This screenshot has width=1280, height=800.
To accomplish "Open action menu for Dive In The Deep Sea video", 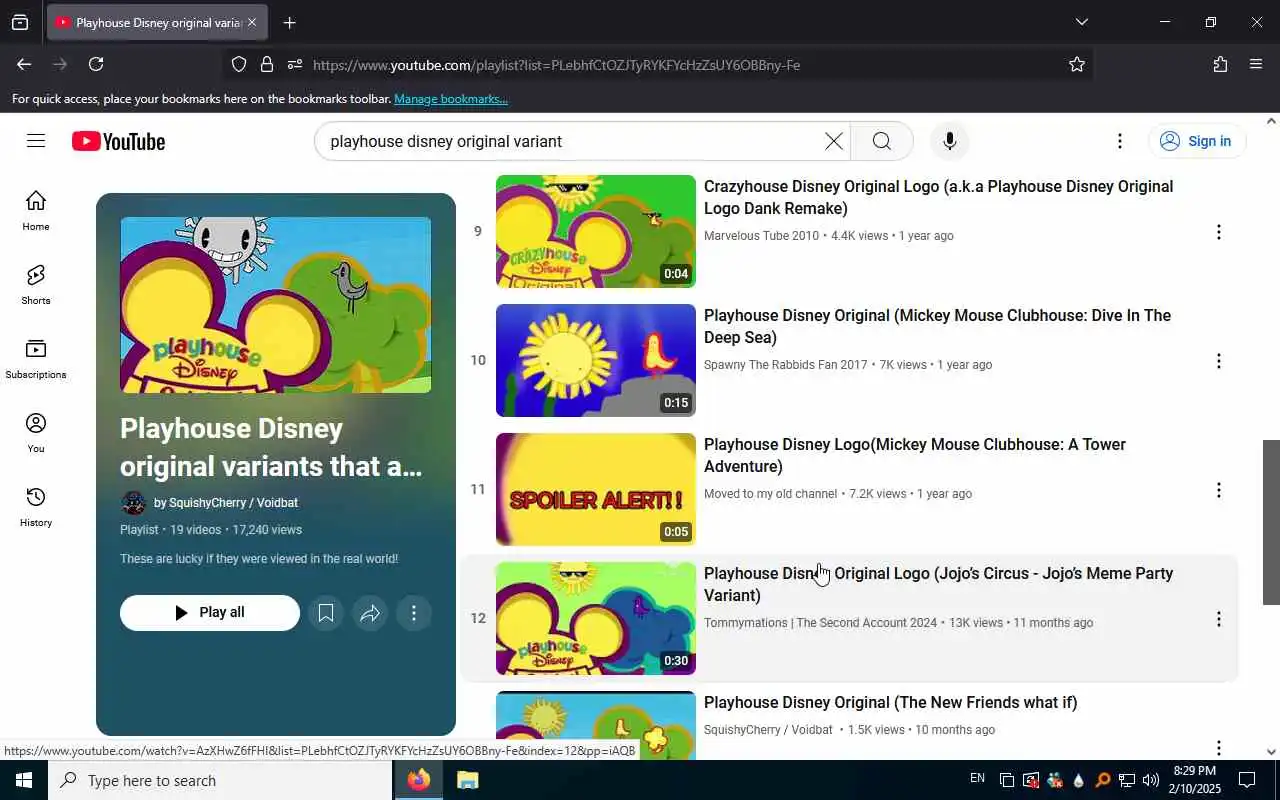I will pyautogui.click(x=1218, y=361).
